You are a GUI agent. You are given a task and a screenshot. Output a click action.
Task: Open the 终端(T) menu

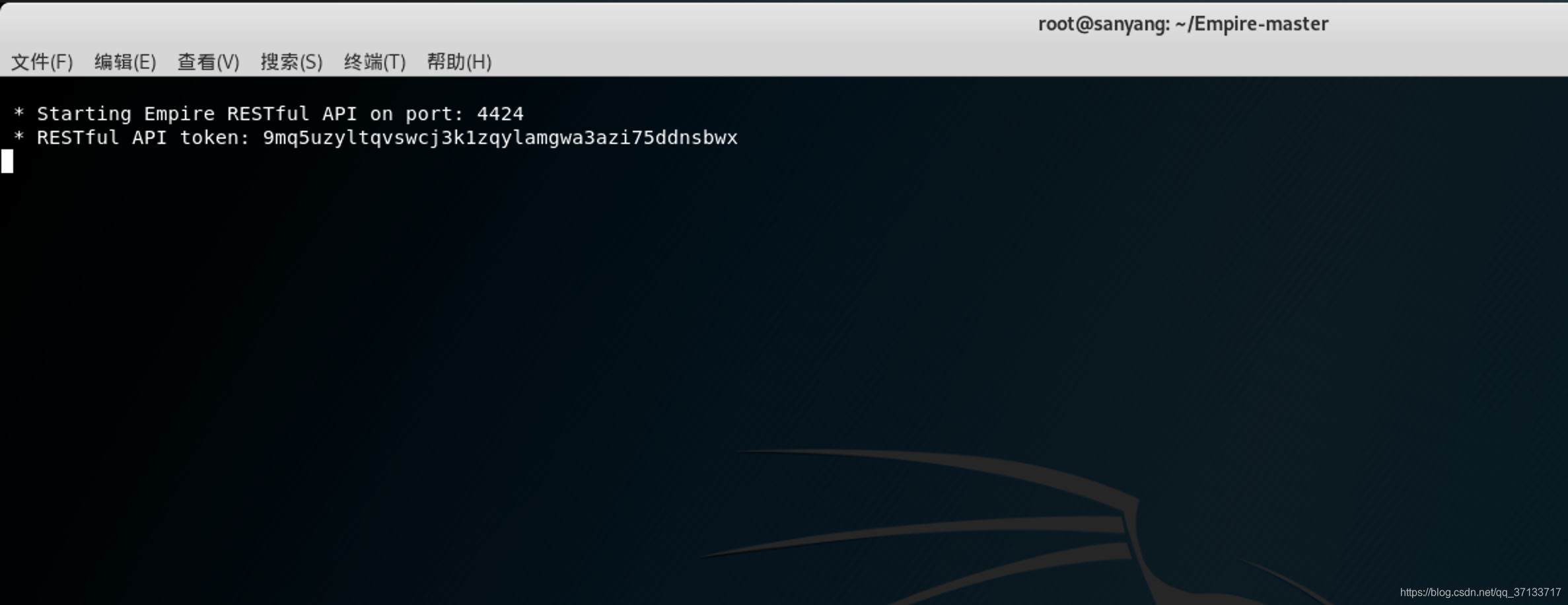click(x=375, y=62)
